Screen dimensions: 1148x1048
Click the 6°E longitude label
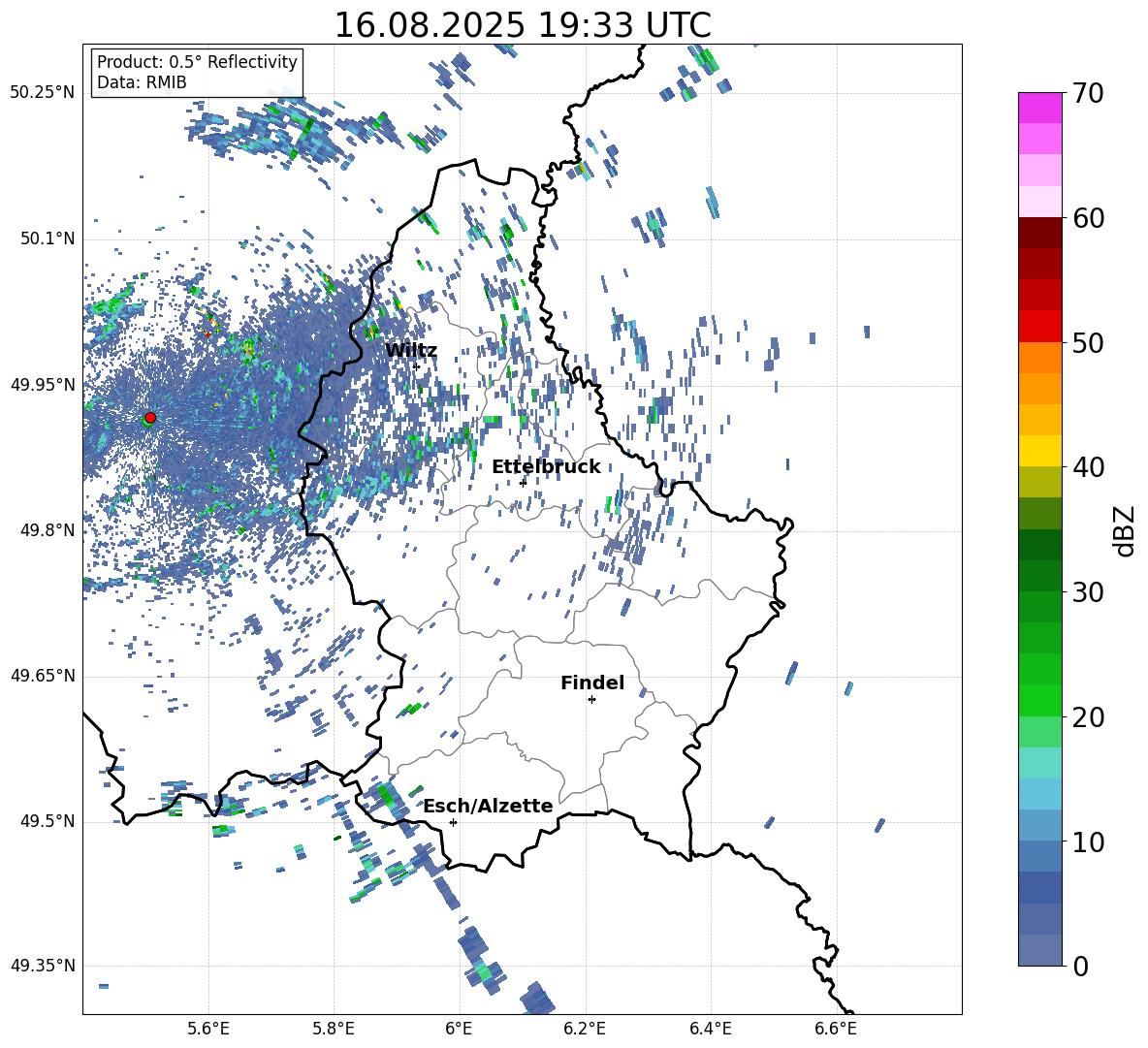[x=459, y=1029]
